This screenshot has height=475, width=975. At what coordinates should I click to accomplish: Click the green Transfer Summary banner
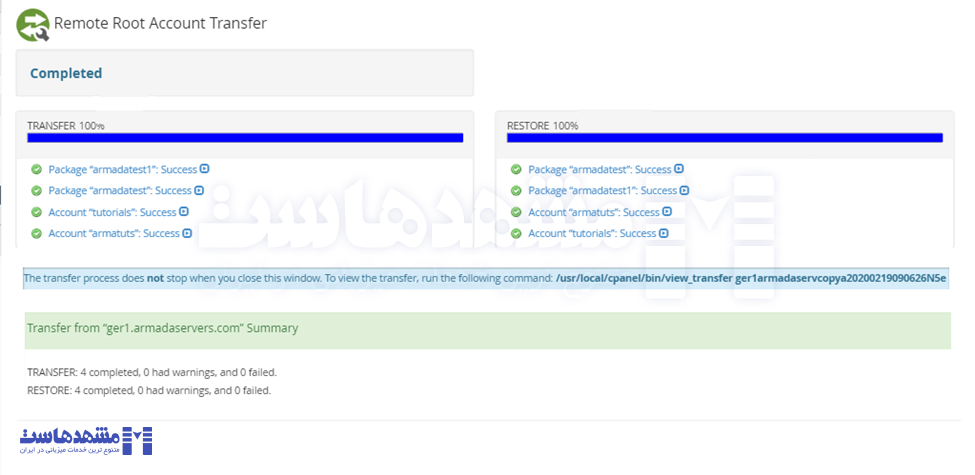point(488,329)
